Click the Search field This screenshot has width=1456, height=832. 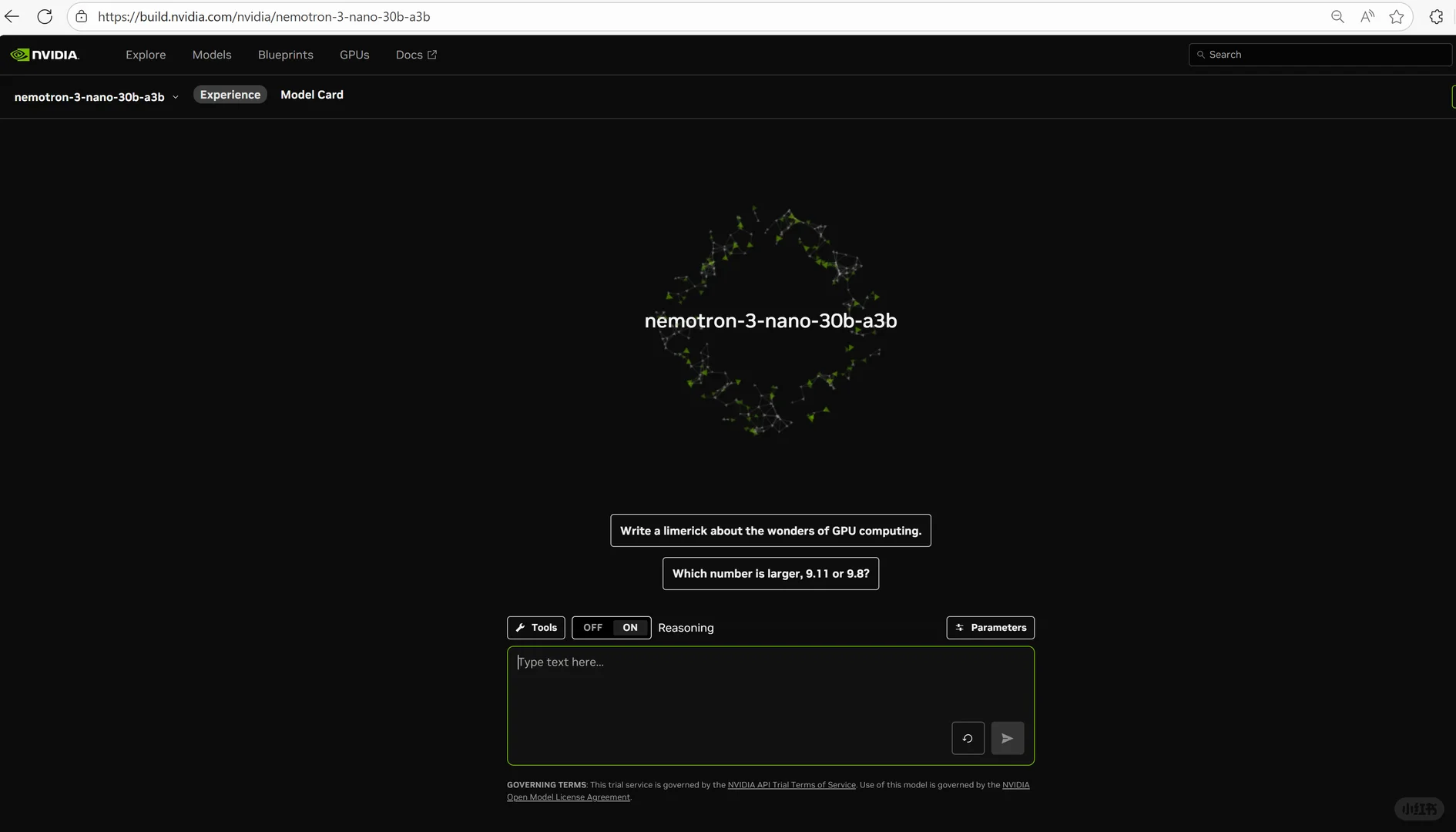[1320, 54]
